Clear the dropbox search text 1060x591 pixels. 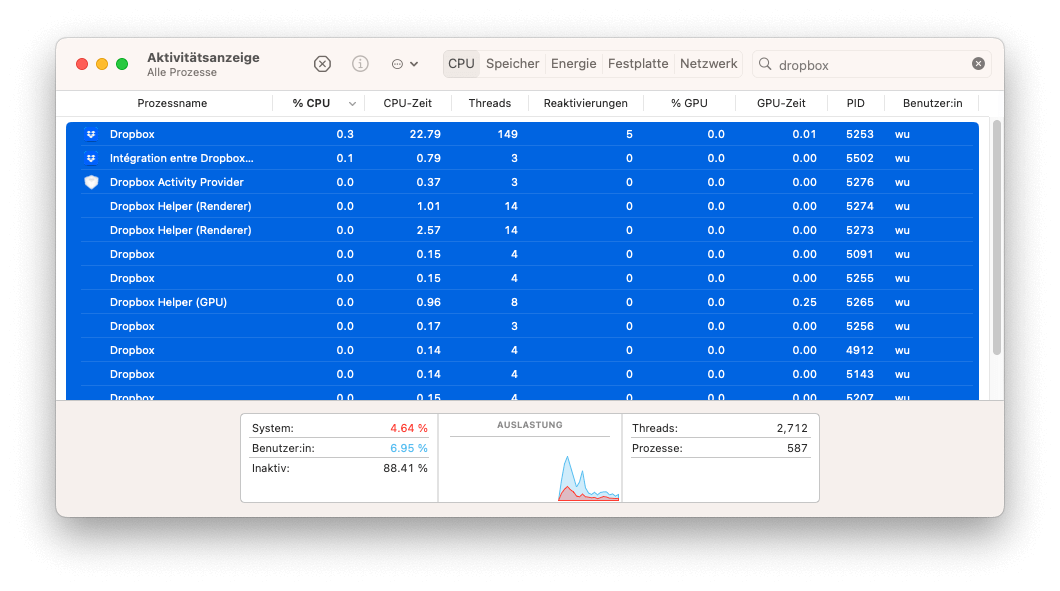tap(978, 64)
